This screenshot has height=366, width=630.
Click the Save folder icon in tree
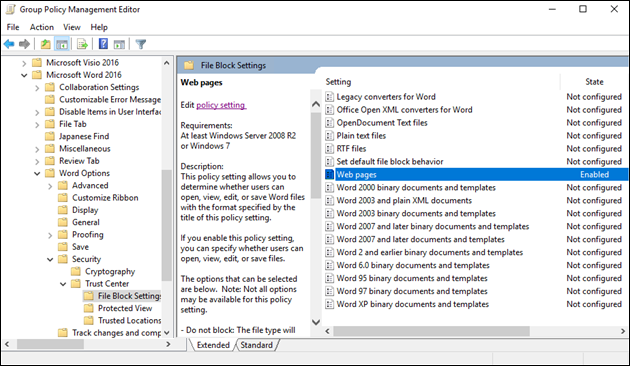point(63,247)
